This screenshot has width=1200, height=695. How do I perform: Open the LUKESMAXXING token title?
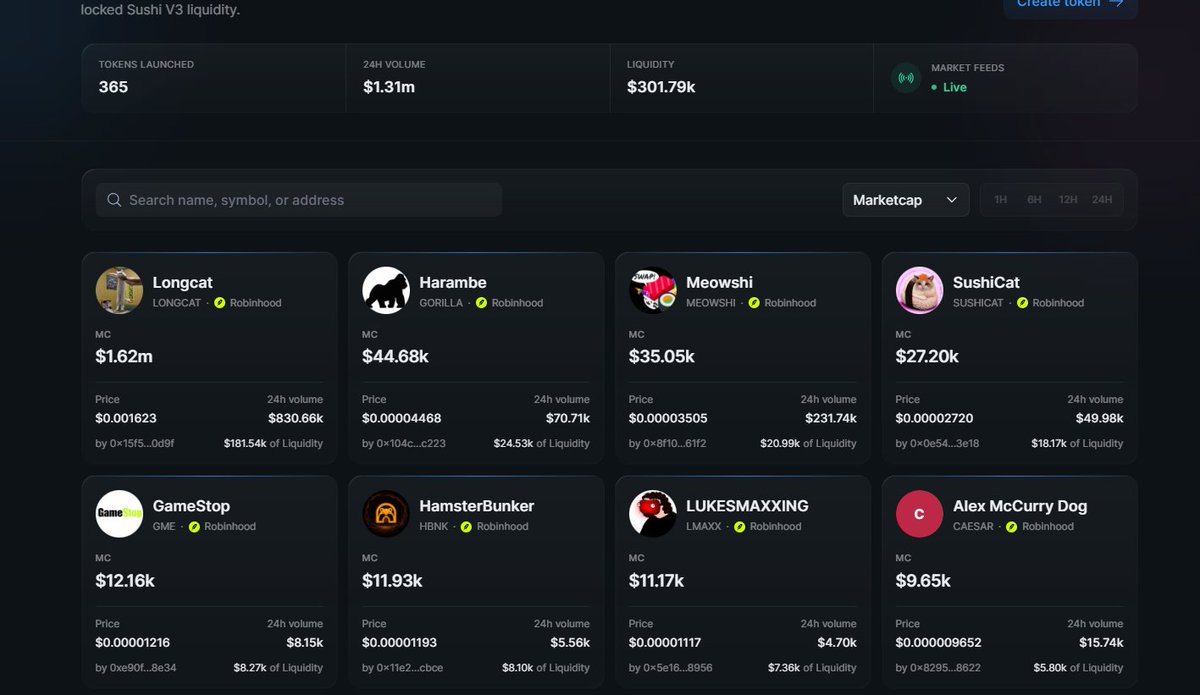click(747, 506)
